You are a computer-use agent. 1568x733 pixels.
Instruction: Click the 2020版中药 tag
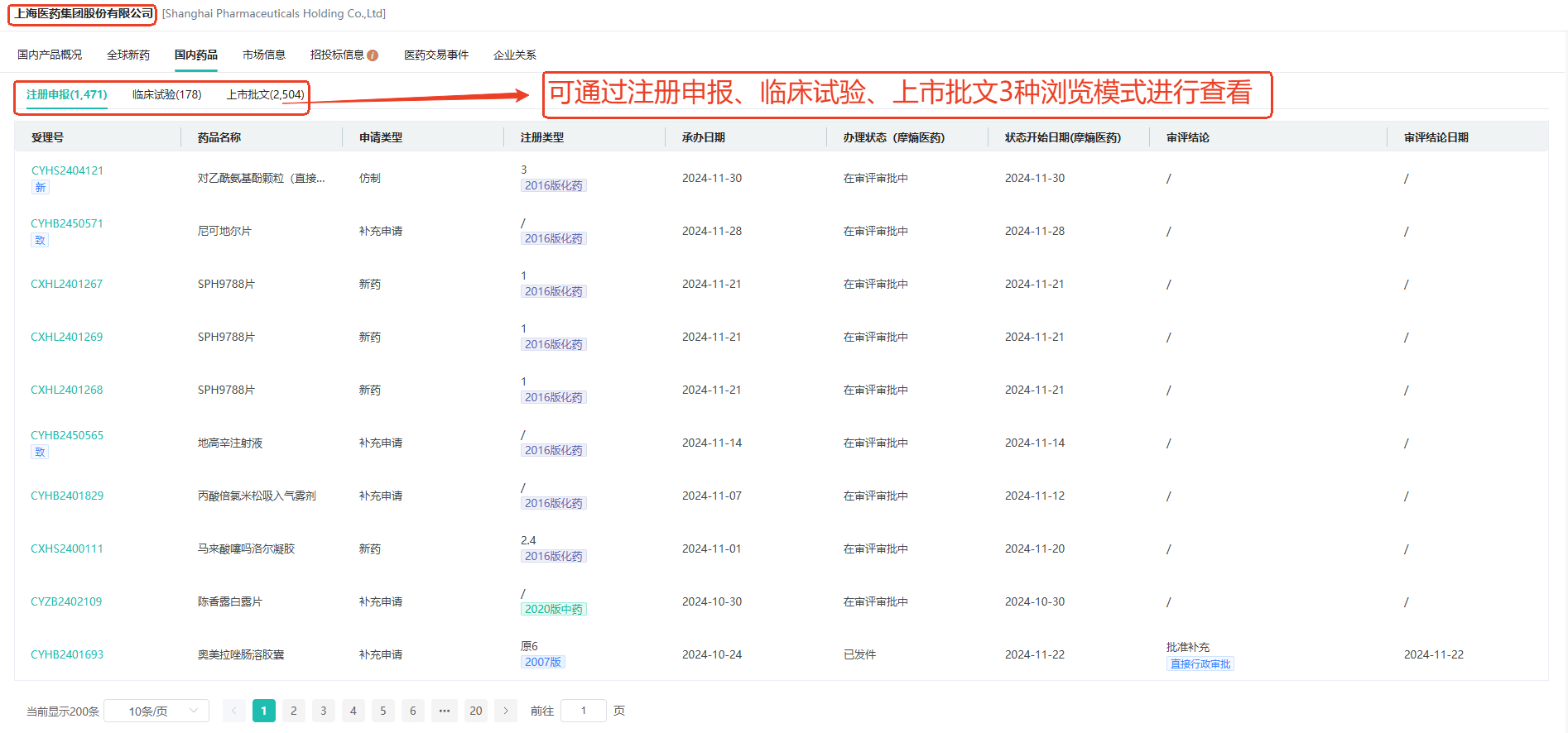pyautogui.click(x=553, y=610)
